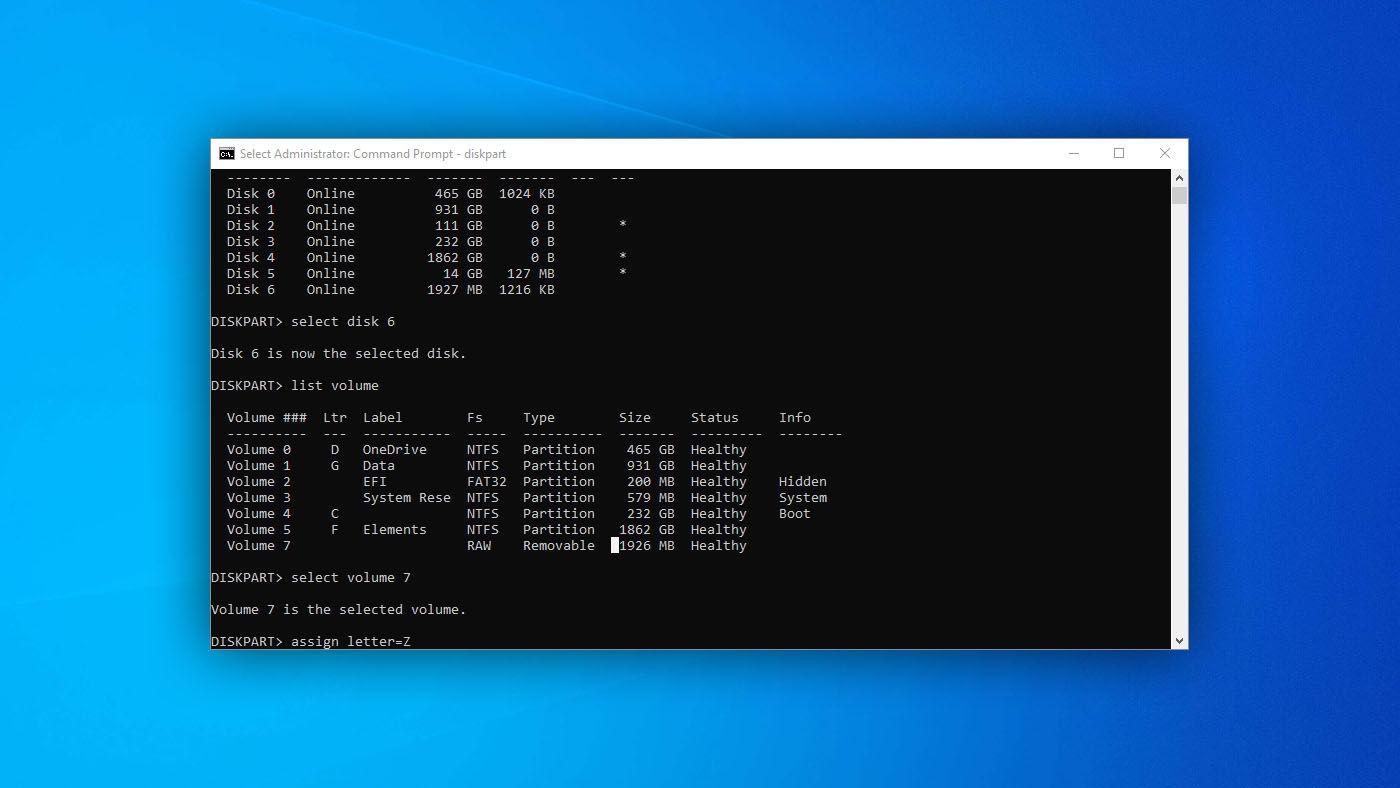Click the '1926 MB' size value
Viewport: 1400px width, 788px height.
click(647, 546)
